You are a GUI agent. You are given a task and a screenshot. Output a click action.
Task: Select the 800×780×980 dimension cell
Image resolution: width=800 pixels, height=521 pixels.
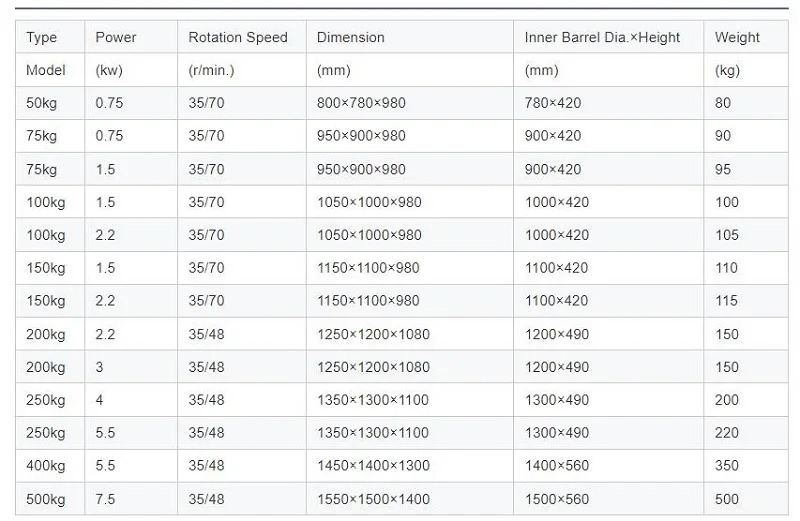tap(361, 103)
